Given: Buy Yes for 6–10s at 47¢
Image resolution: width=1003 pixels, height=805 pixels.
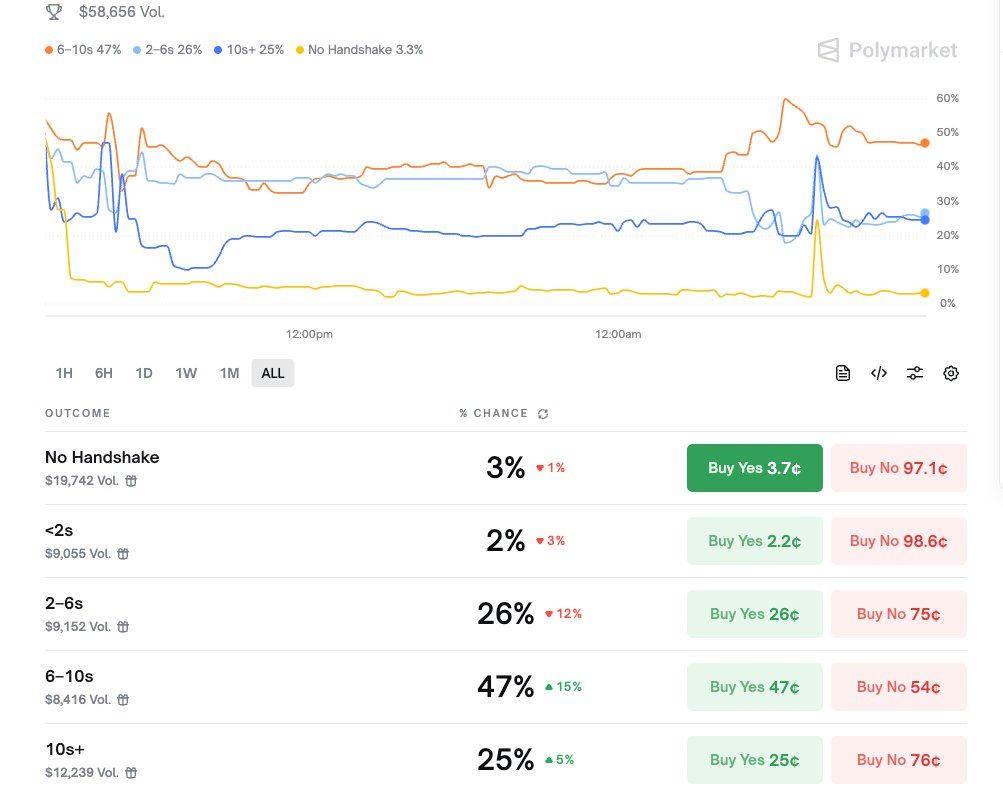Looking at the screenshot, I should click(754, 687).
